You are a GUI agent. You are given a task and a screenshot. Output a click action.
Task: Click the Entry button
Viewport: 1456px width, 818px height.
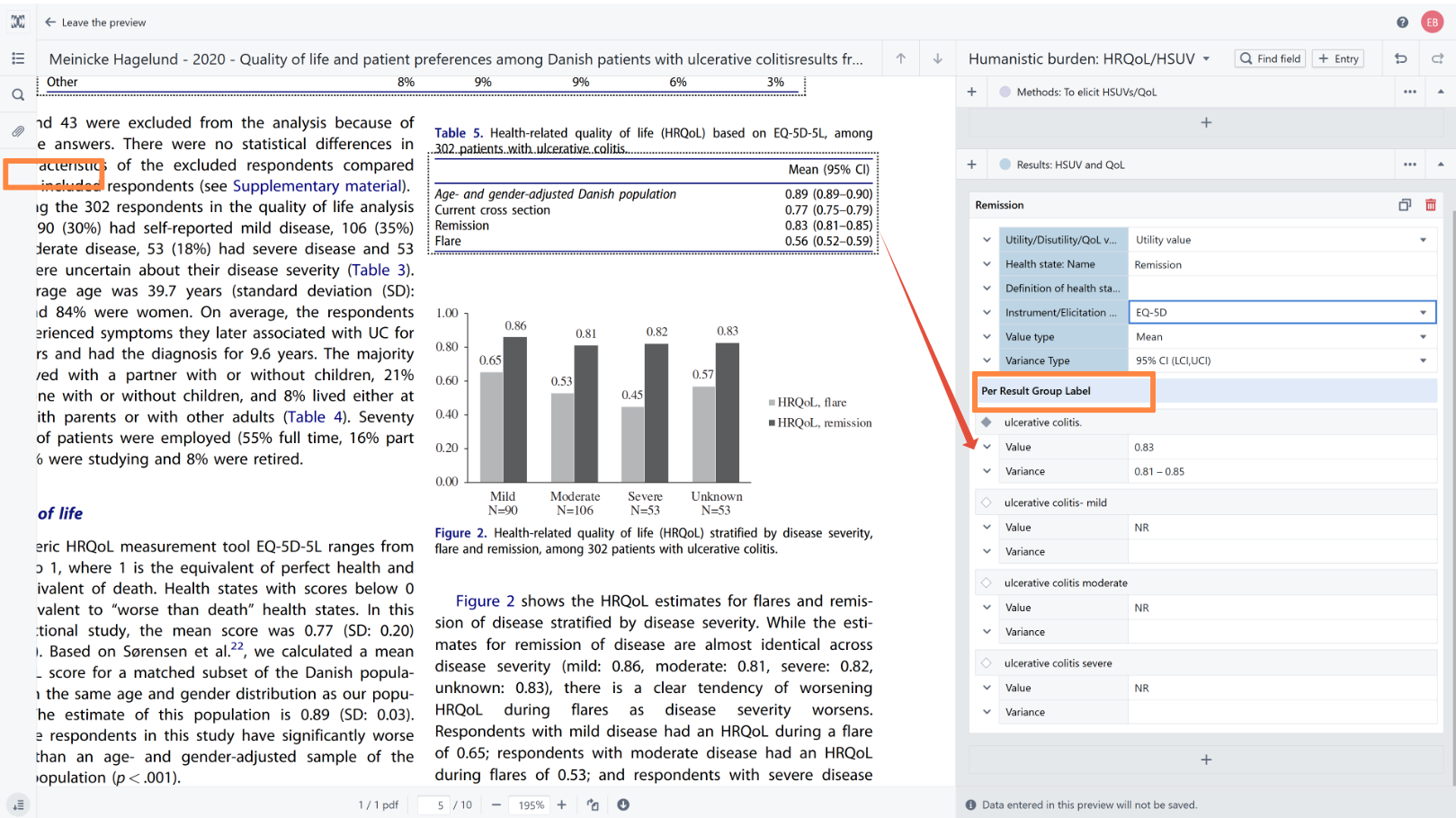(1338, 58)
